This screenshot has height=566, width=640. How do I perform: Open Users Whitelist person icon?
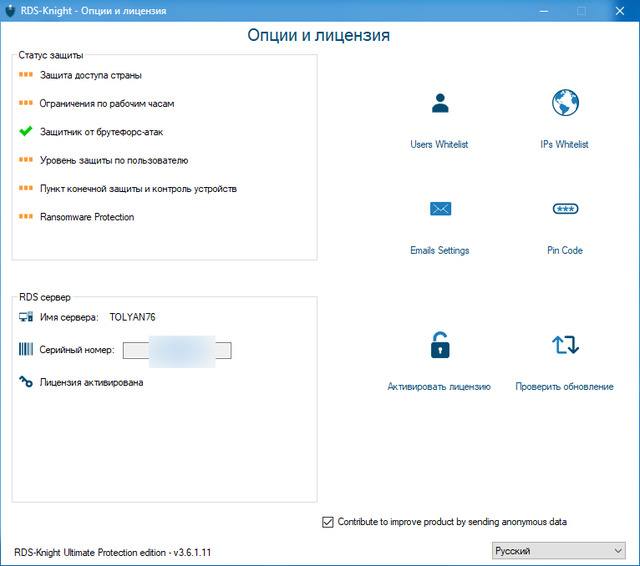[439, 103]
